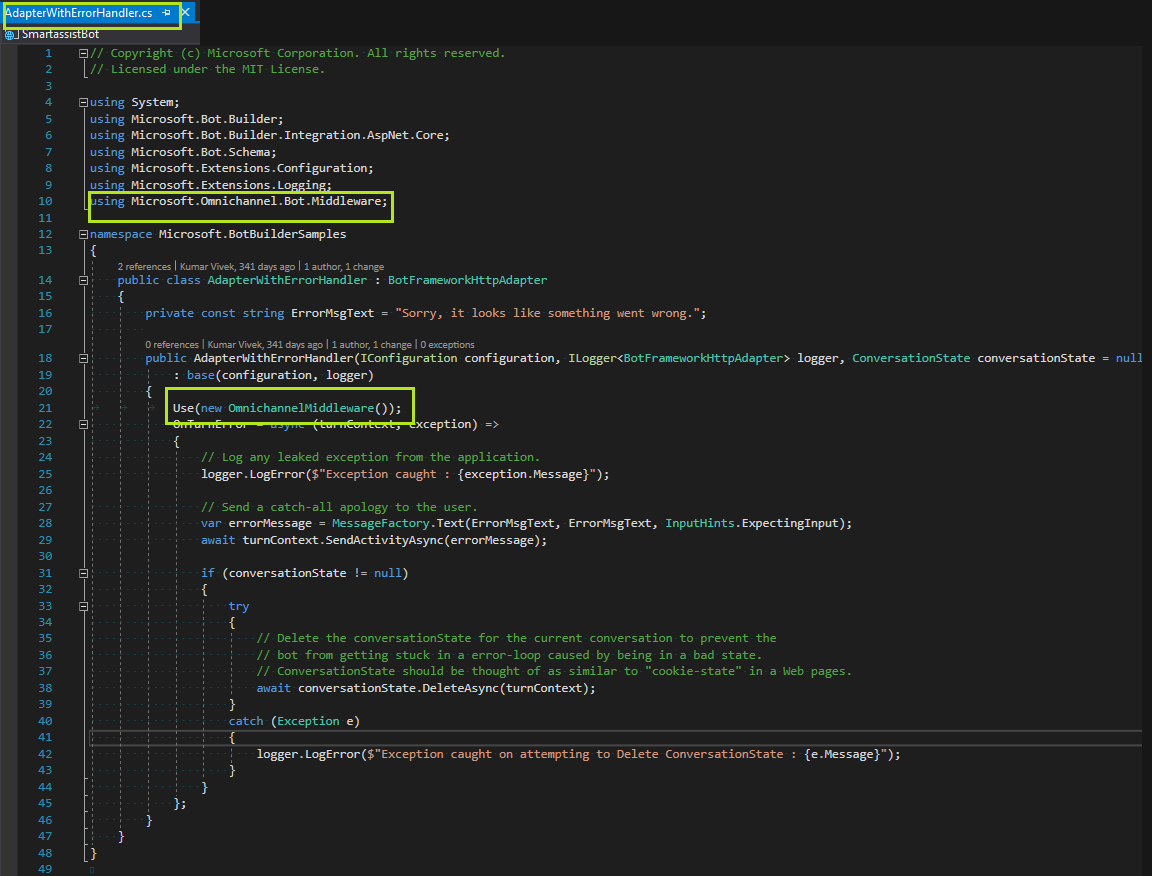Collapse the AdapterWithErrorHandler class at line 14
1152x876 pixels.
[x=83, y=281]
